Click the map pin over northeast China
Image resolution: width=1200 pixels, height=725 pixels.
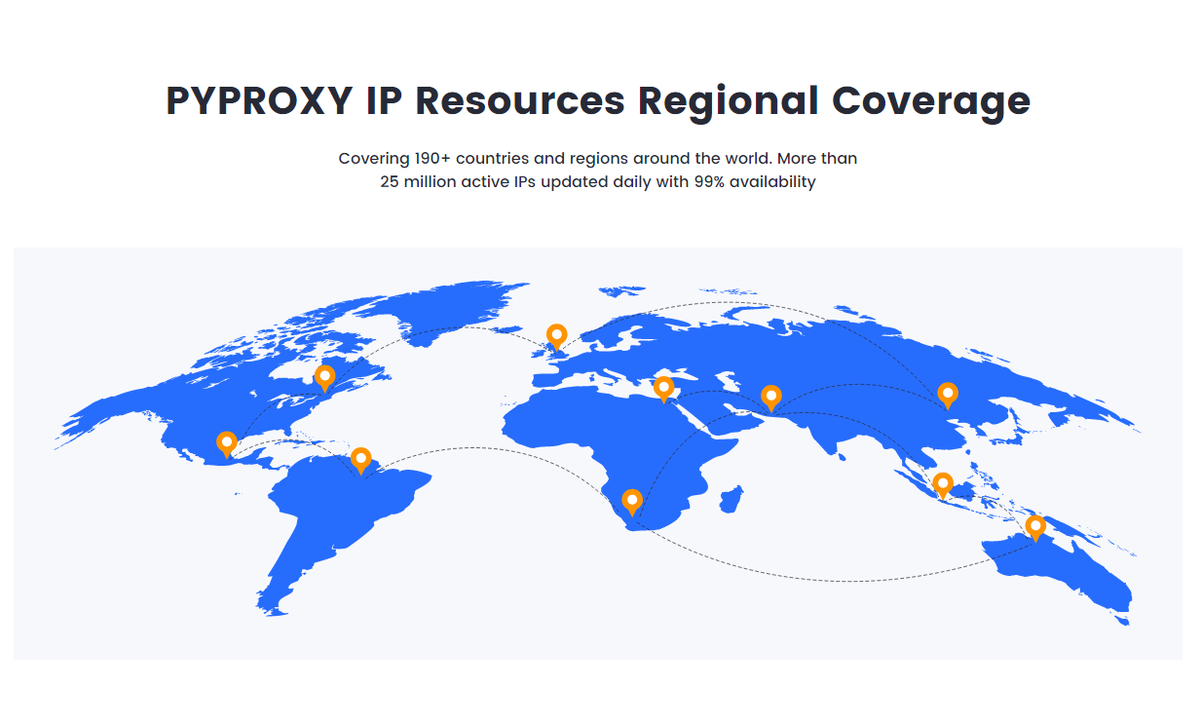click(947, 396)
